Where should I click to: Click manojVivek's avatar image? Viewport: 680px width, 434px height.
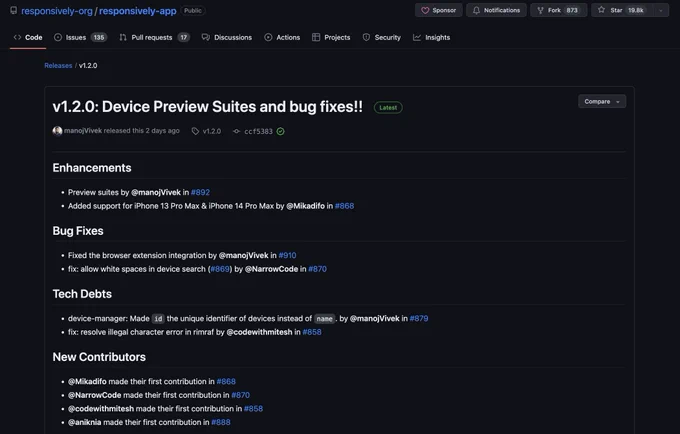(x=57, y=131)
